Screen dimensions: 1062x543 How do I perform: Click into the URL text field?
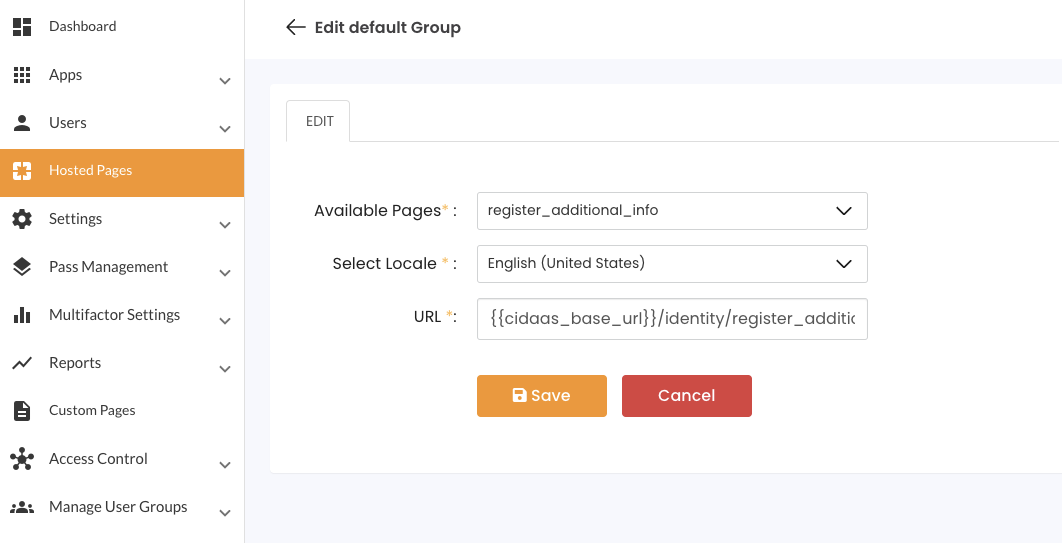671,319
